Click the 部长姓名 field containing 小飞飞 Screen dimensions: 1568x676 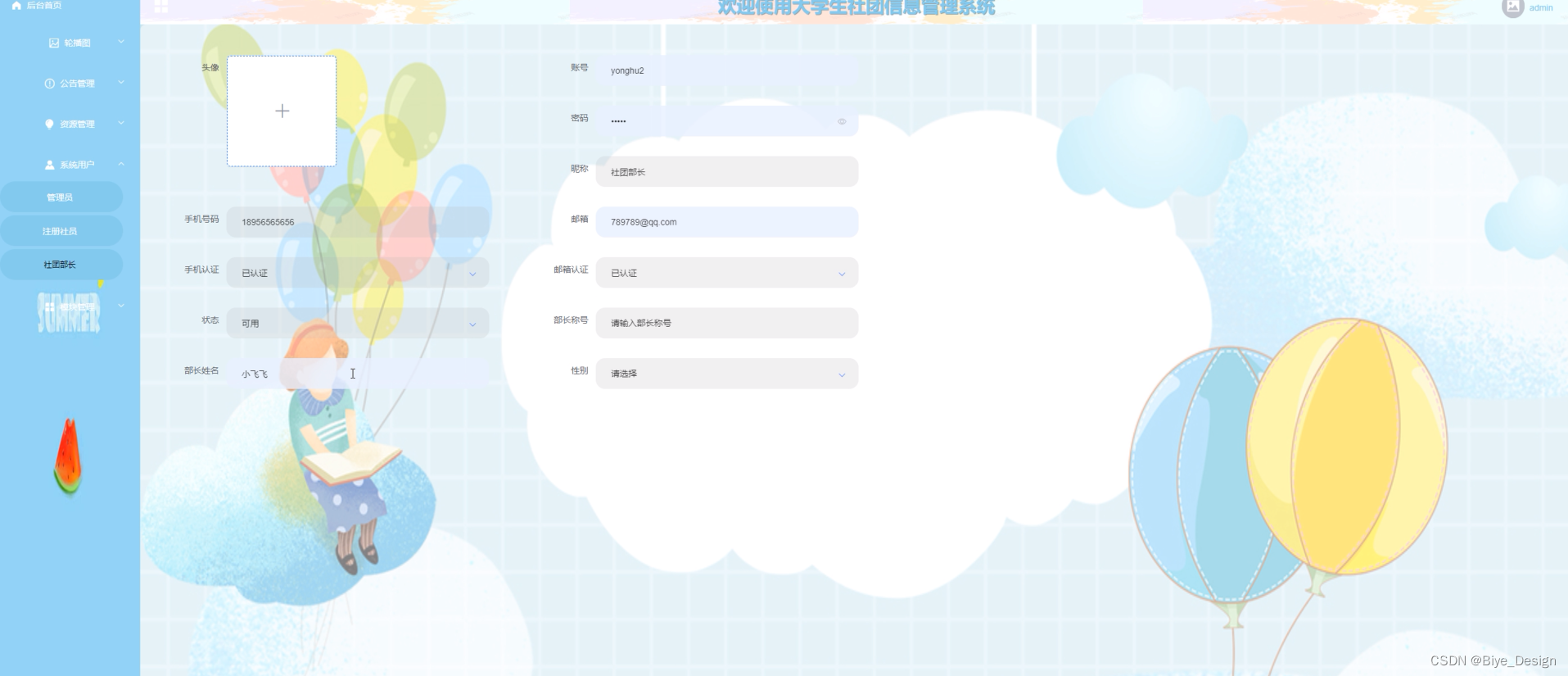point(358,374)
